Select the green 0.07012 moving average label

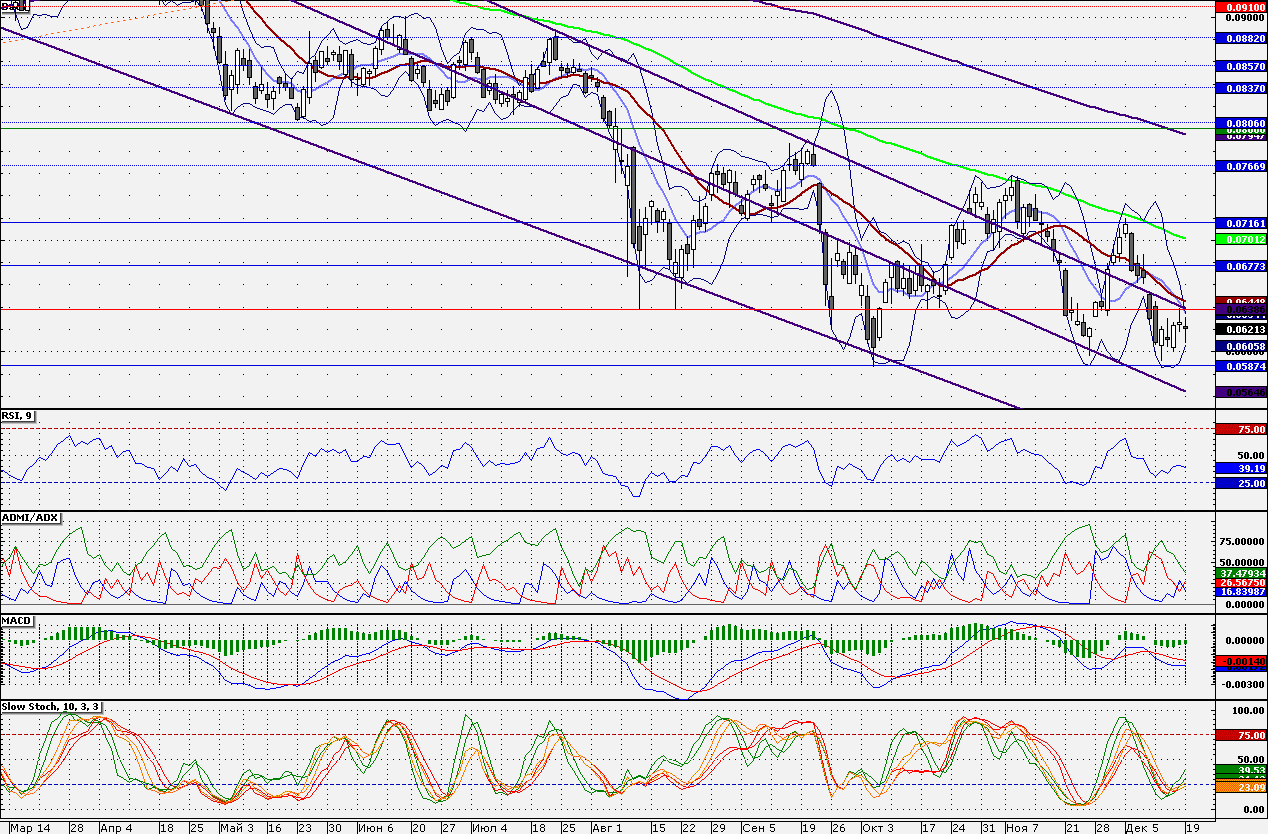pos(1240,240)
